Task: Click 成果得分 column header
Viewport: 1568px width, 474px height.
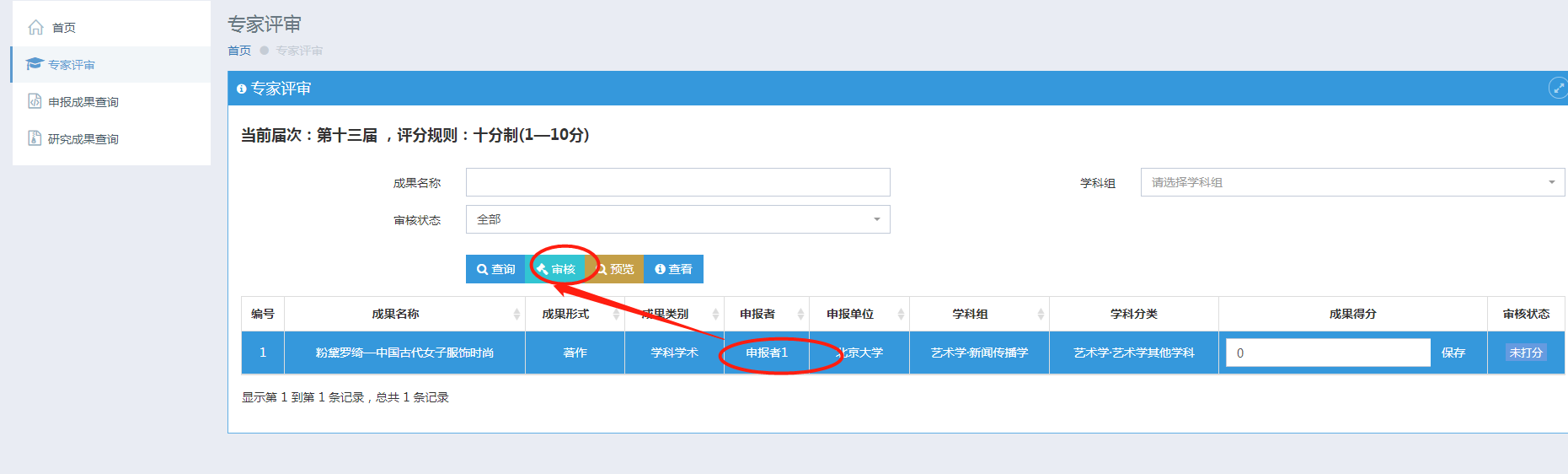Action: (x=1353, y=314)
